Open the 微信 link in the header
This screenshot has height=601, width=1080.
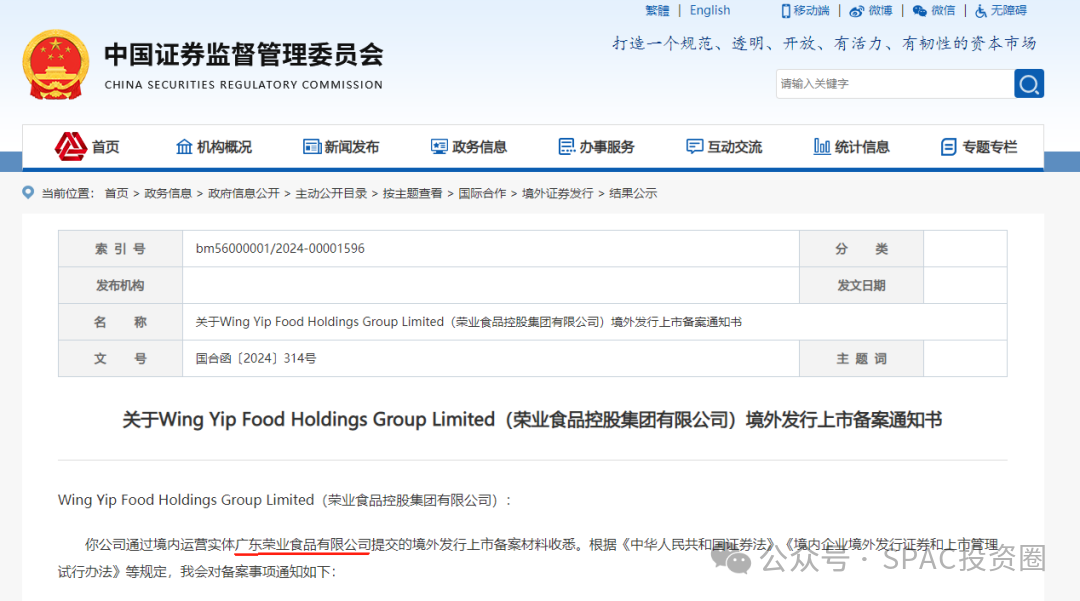943,10
